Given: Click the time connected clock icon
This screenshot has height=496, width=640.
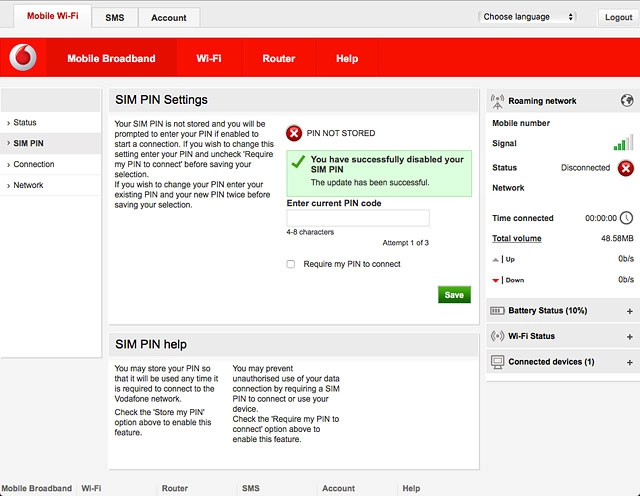Looking at the screenshot, I should (x=626, y=218).
